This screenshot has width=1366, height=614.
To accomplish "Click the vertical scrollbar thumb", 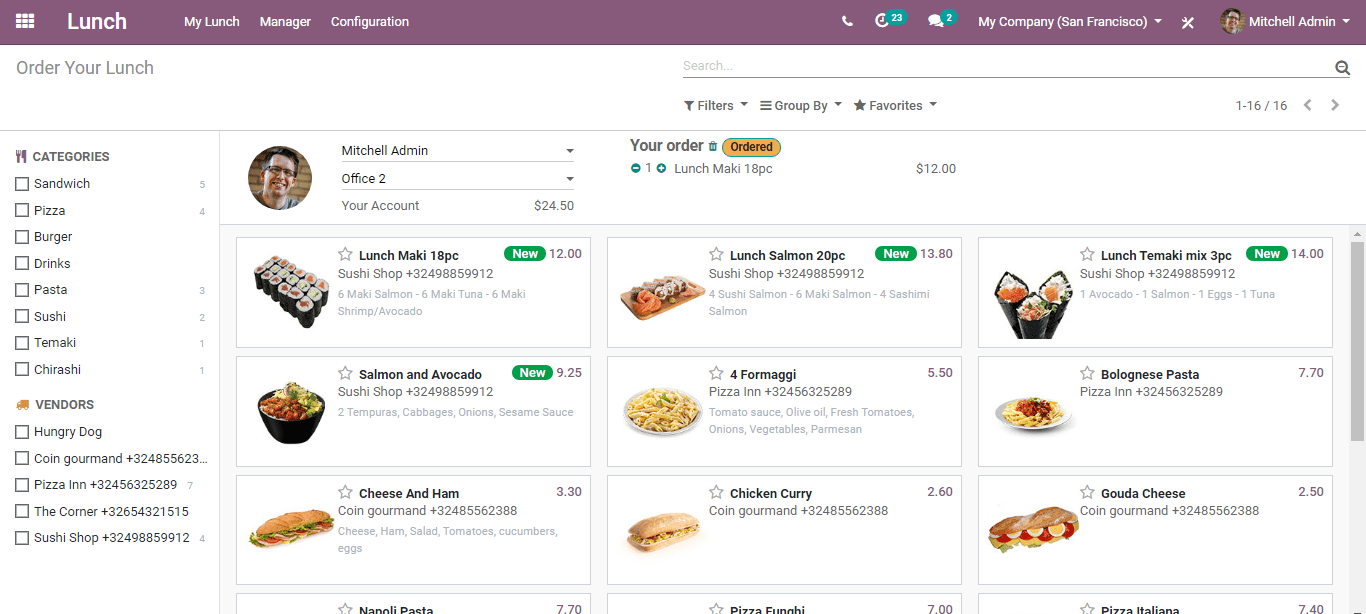I will [1357, 341].
